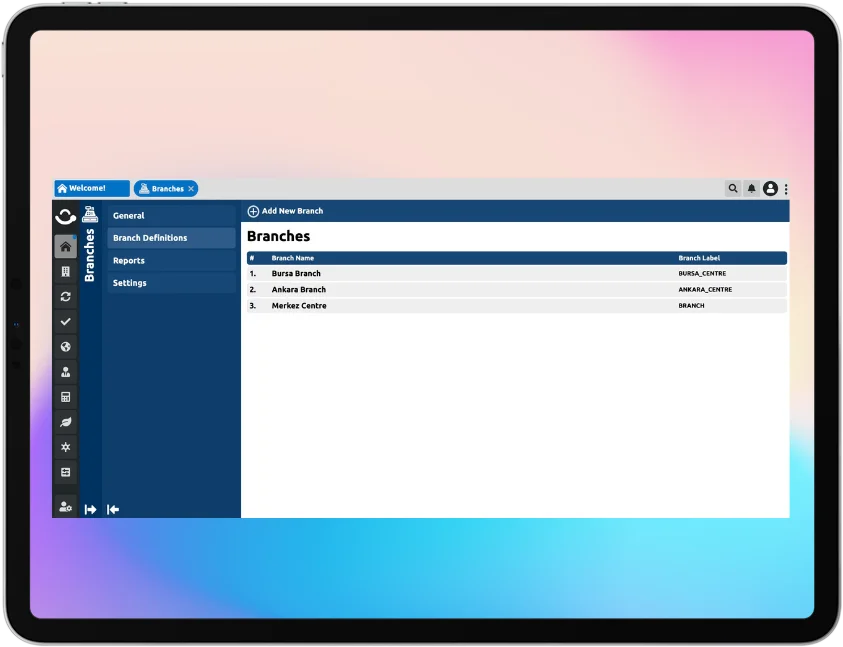Click Add New Branch button
The image size is (843, 647).
click(x=285, y=211)
